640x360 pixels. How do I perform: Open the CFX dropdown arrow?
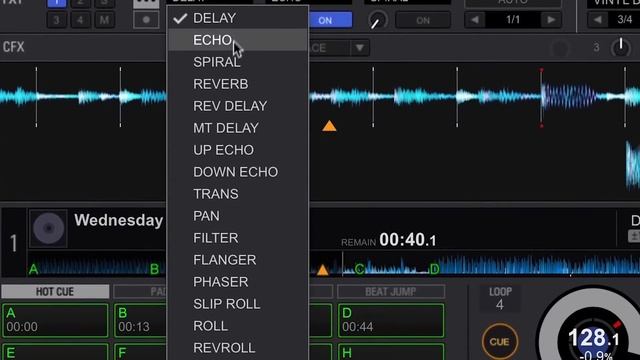tap(360, 48)
